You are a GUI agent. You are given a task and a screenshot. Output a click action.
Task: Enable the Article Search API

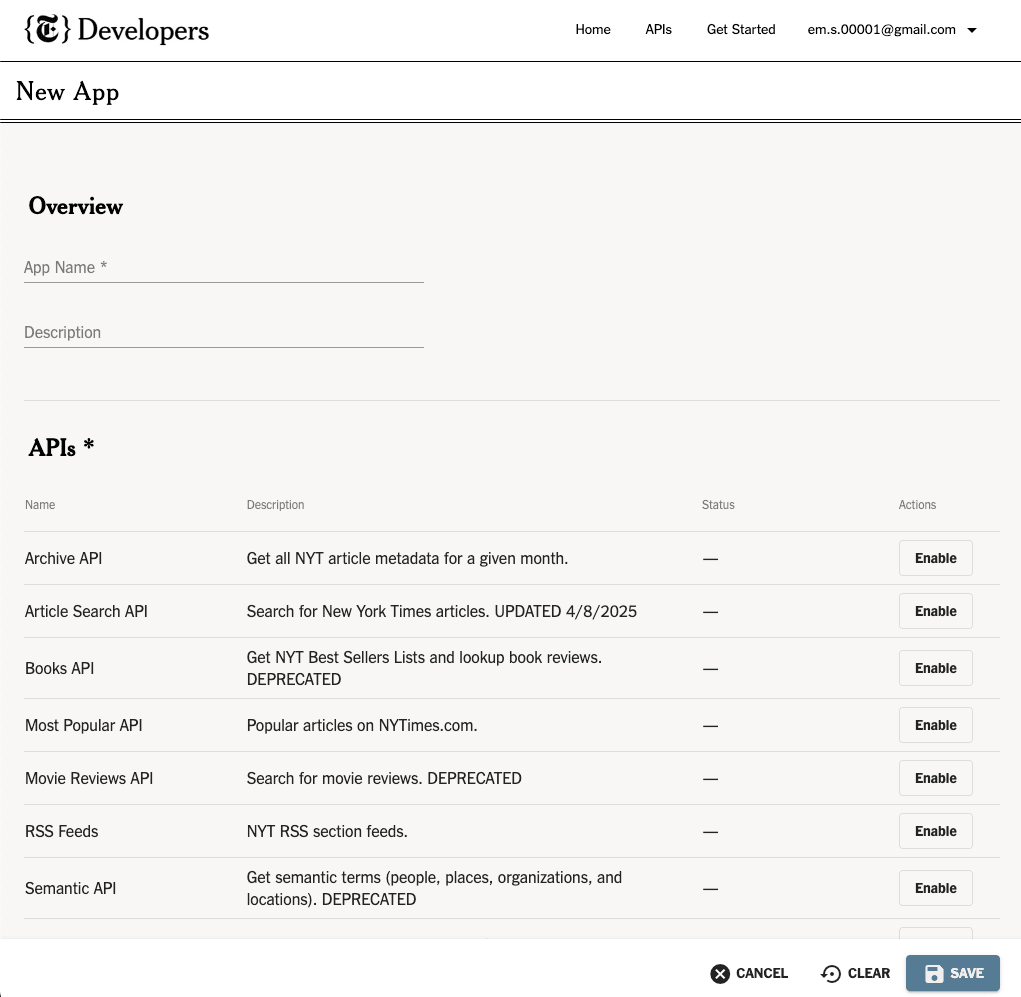[936, 611]
